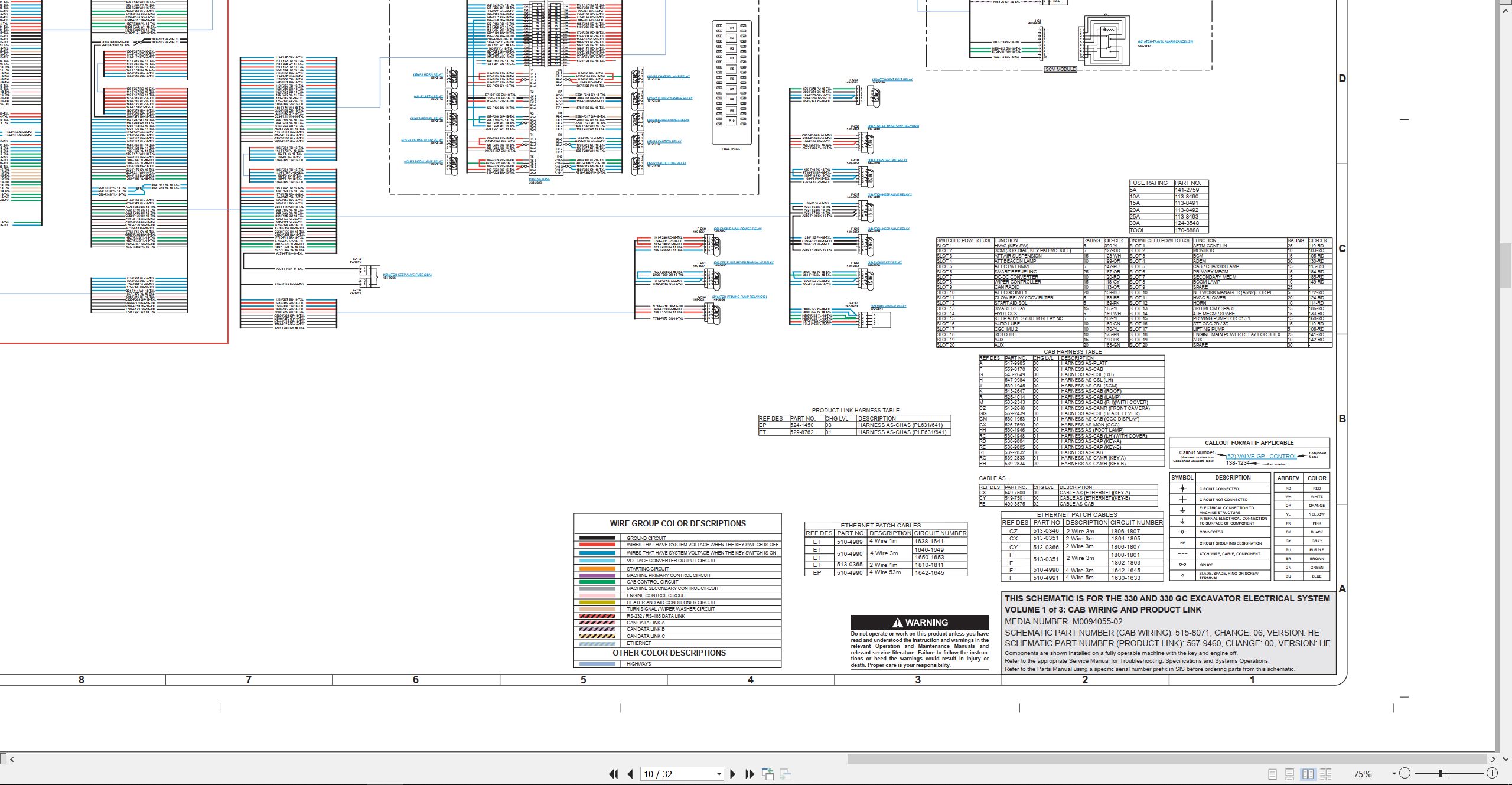Select continuous facing page view
Screen dimensions: 1512x785
click(1325, 774)
